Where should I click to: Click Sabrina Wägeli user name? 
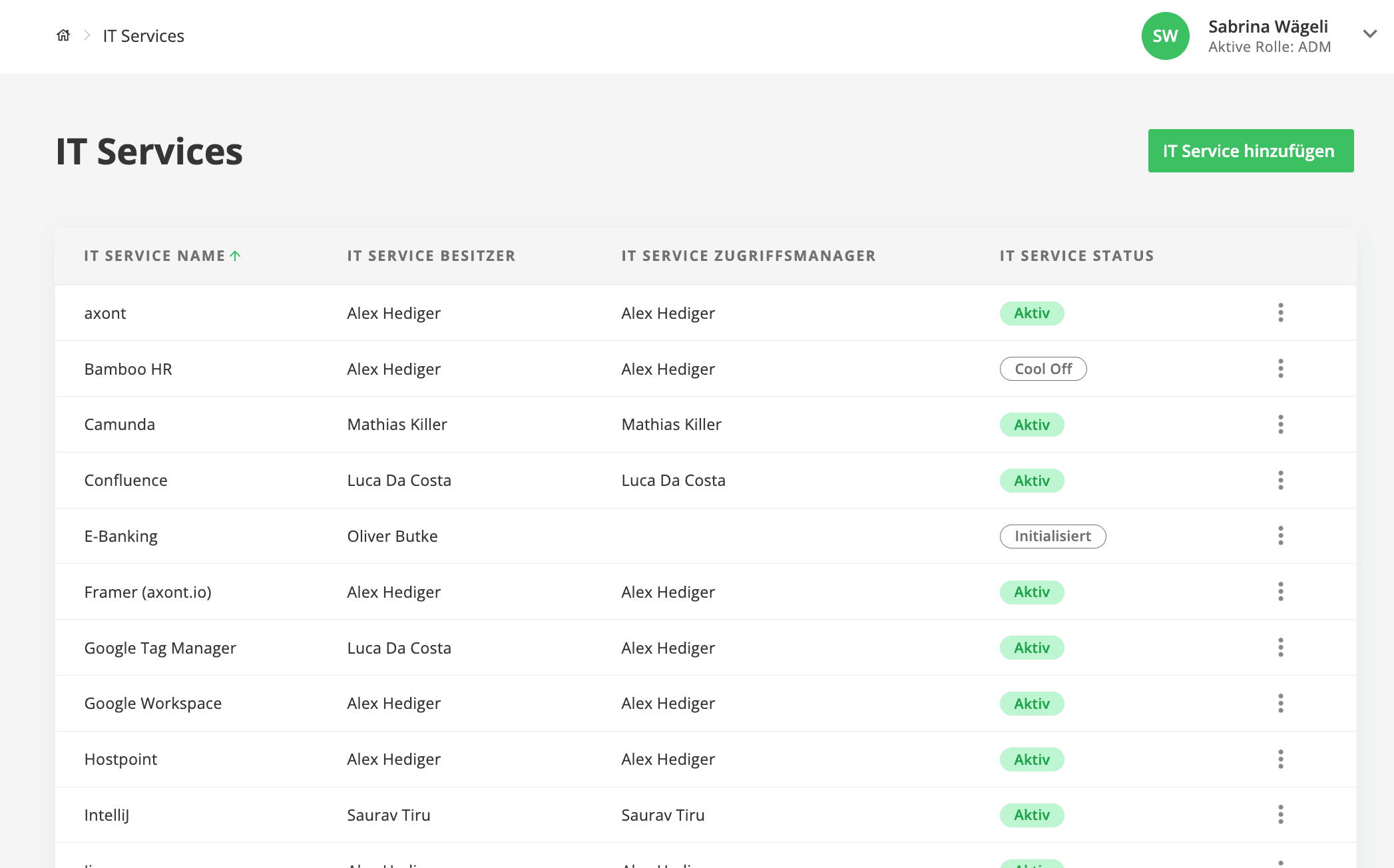tap(1268, 27)
